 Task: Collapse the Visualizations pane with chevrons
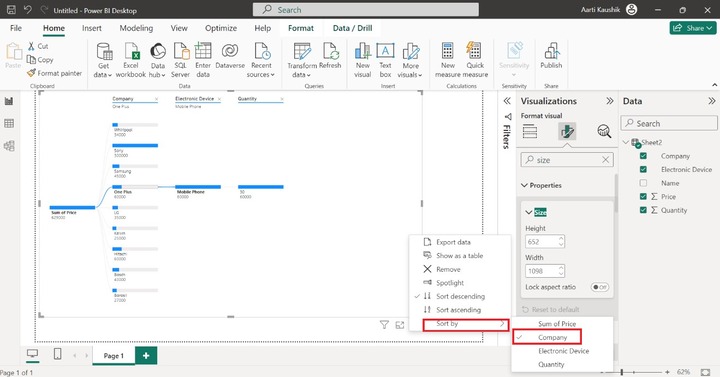pyautogui.click(x=609, y=101)
